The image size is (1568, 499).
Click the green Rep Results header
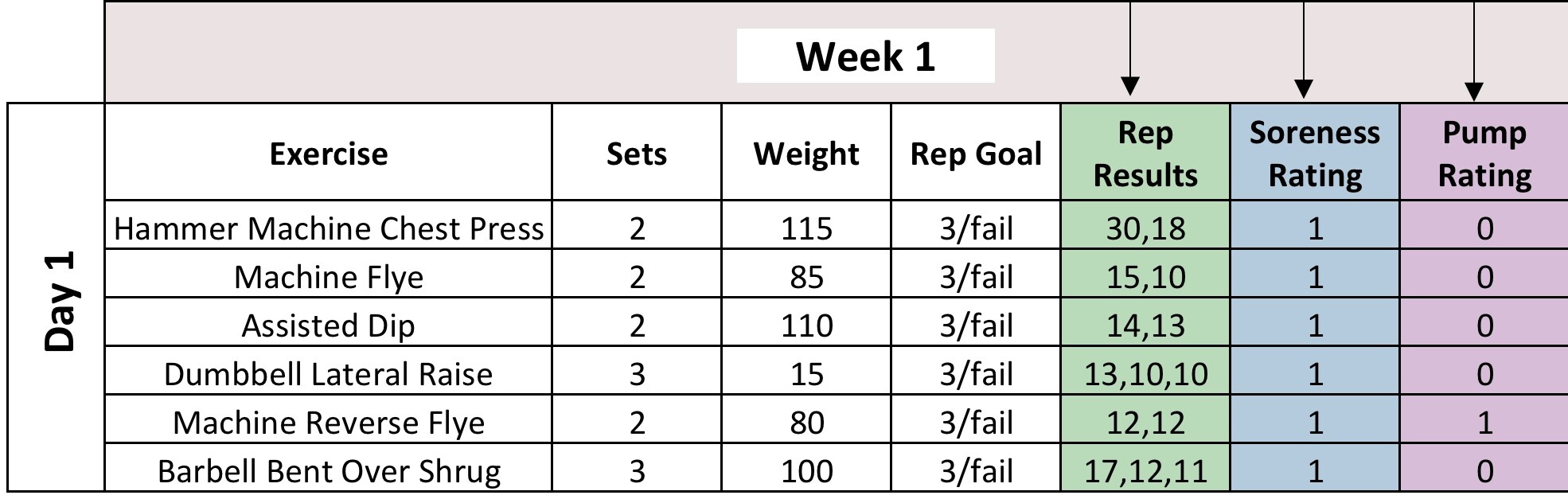pos(1145,154)
